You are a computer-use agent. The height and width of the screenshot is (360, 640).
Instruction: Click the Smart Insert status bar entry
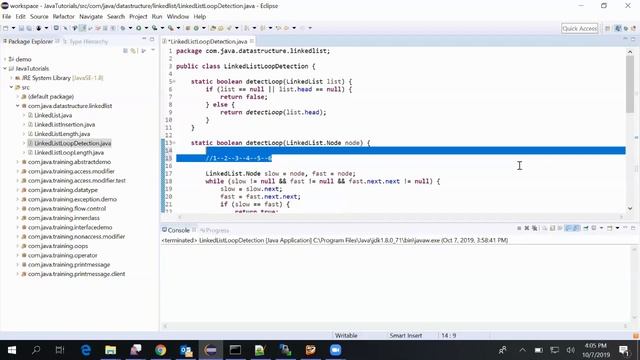tap(406, 336)
